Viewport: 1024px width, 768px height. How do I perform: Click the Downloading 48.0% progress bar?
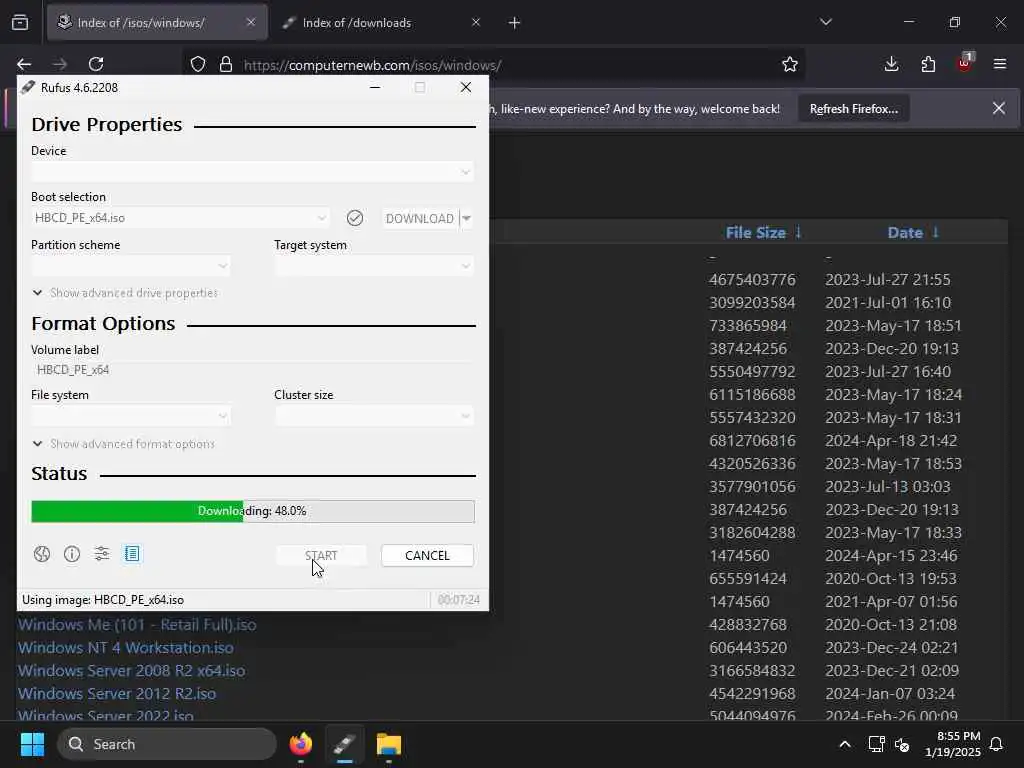click(x=253, y=511)
